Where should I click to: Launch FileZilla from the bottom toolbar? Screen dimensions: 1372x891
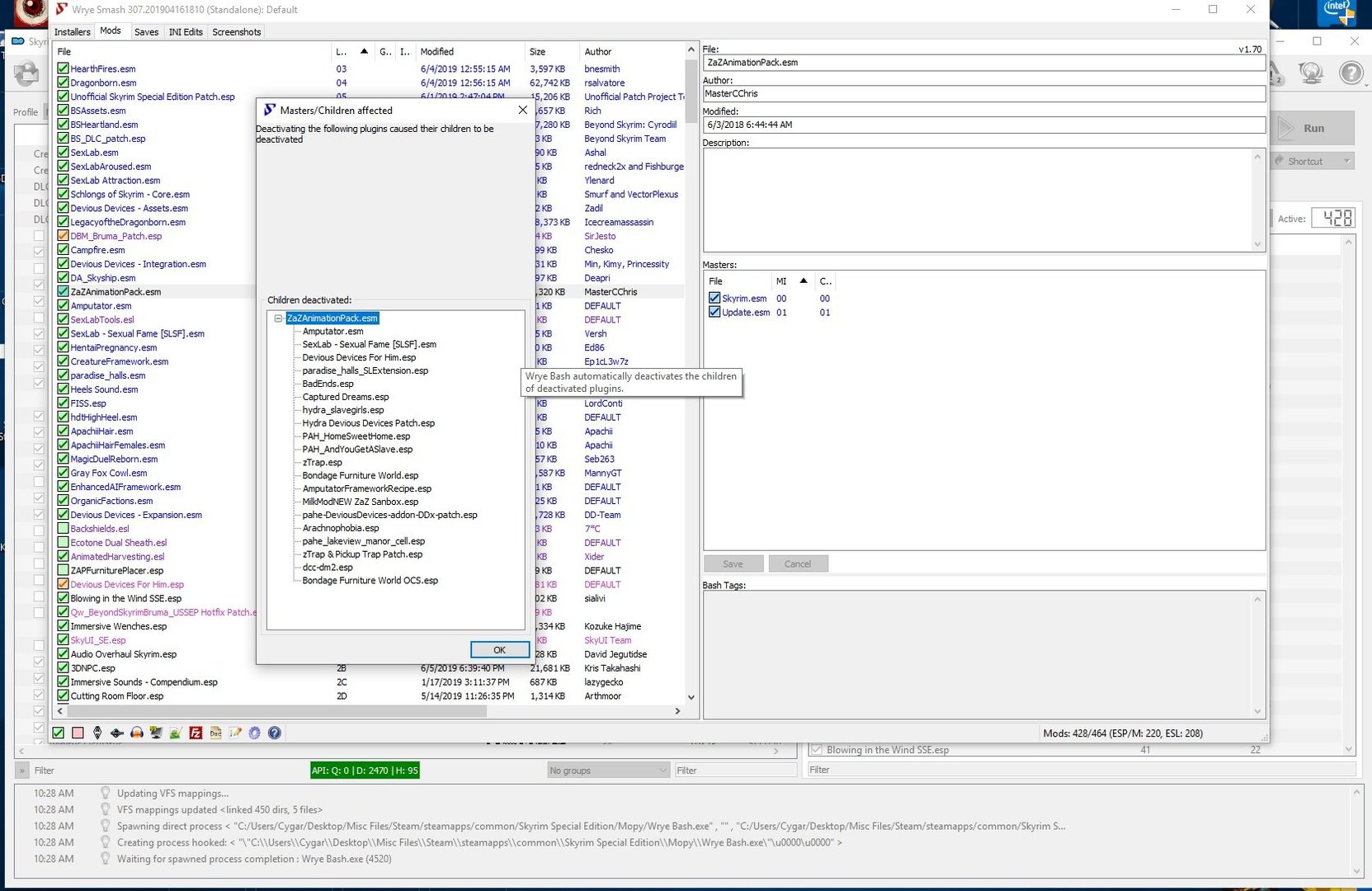[196, 733]
